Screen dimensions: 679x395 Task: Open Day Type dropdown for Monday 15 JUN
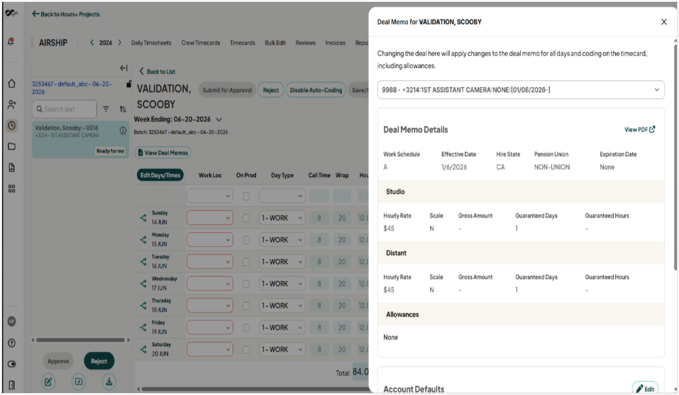(282, 240)
